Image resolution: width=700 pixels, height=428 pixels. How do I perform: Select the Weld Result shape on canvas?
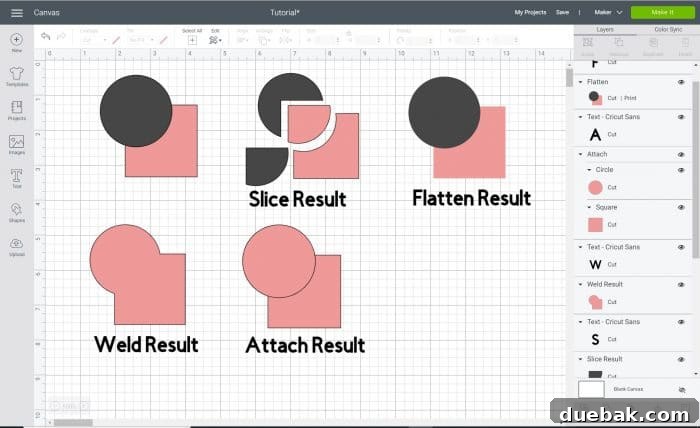click(x=138, y=274)
